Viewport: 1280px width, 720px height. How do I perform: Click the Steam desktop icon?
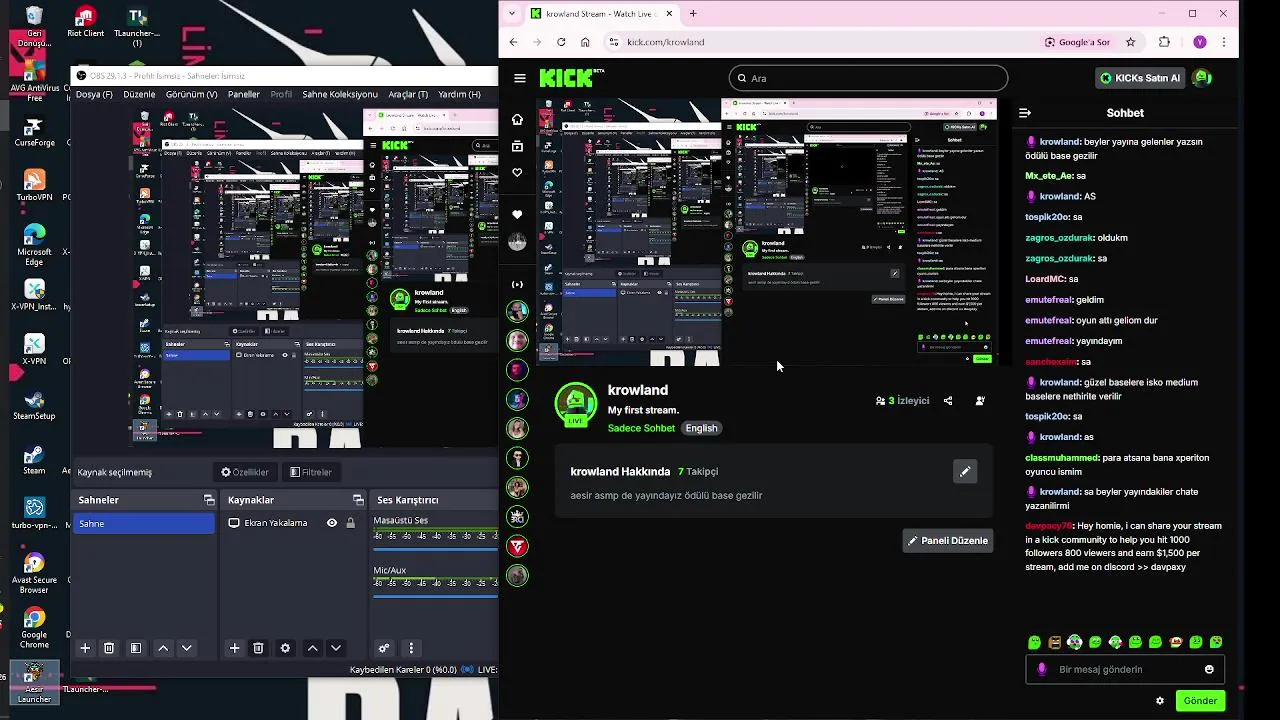[x=34, y=458]
